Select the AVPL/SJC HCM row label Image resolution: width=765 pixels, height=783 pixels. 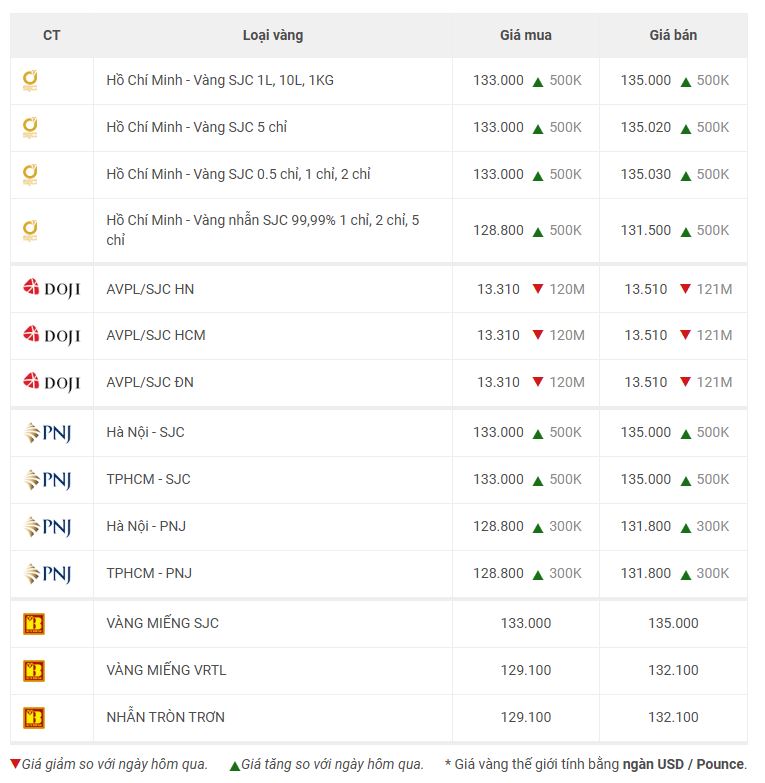point(156,335)
